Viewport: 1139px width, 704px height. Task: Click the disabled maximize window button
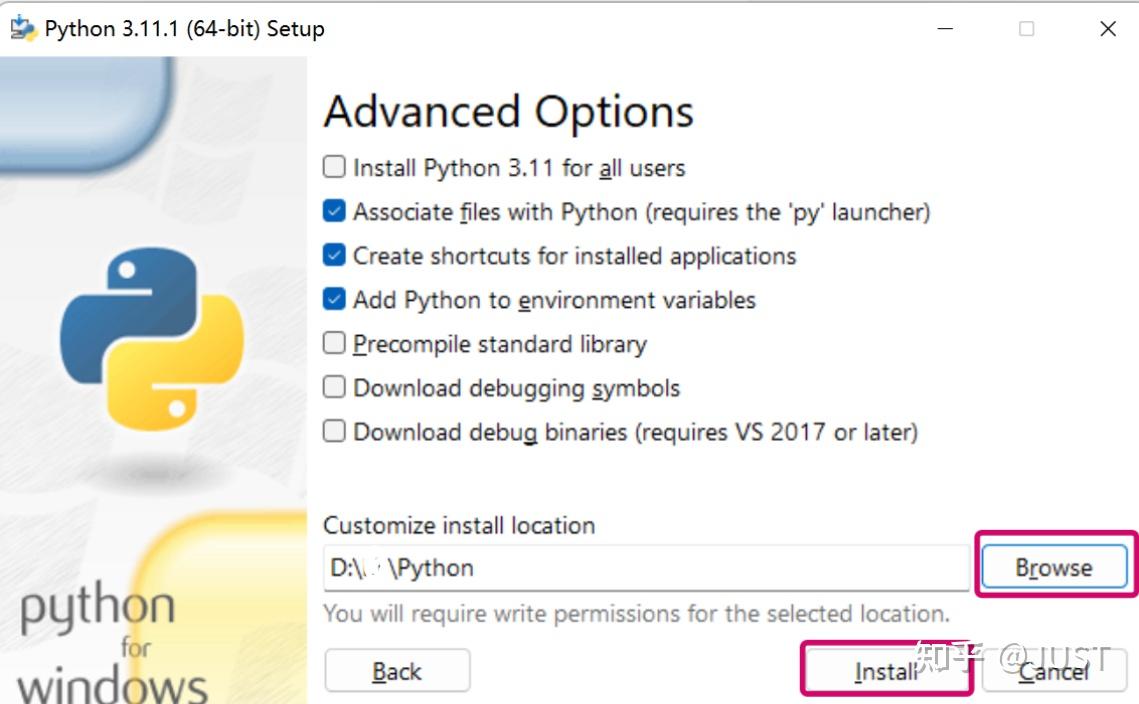tap(1026, 29)
